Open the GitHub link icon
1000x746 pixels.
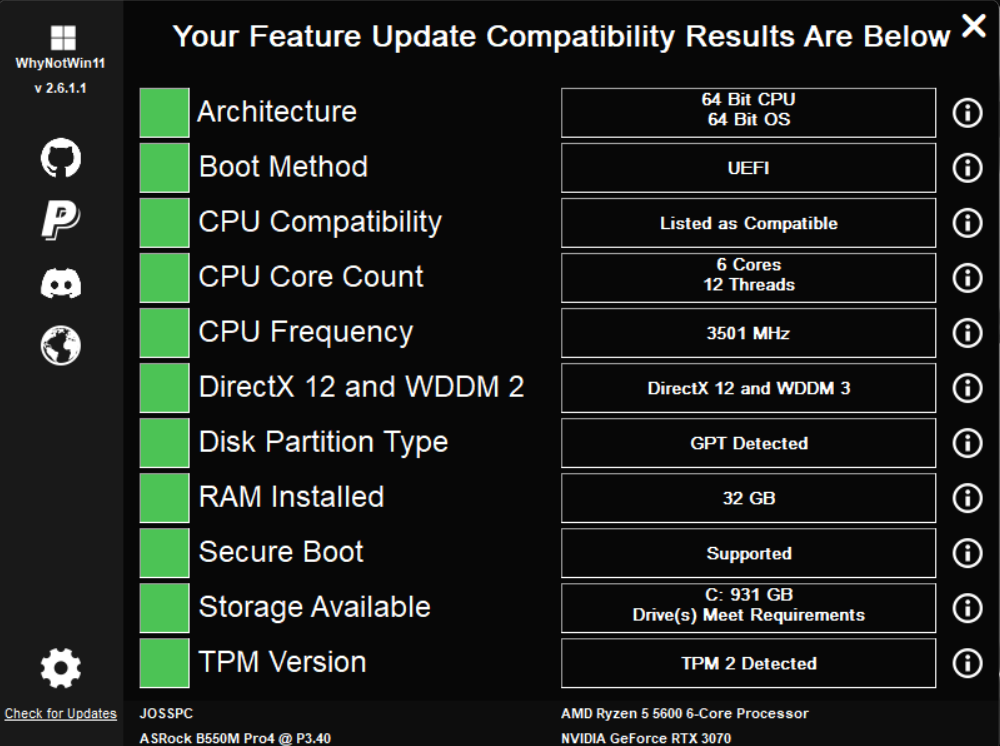point(61,157)
